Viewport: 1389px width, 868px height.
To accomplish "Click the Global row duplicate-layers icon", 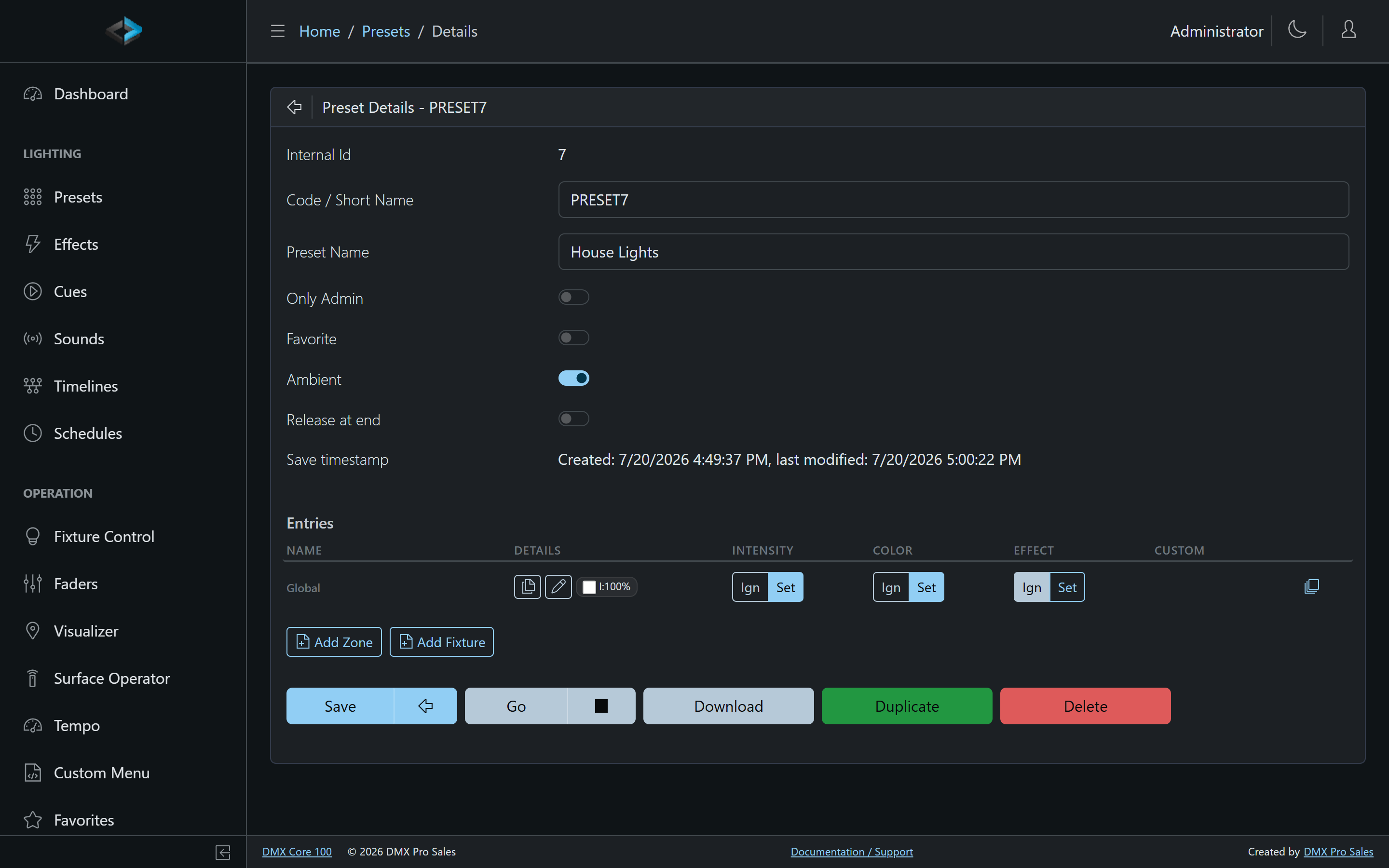I will click(x=1311, y=587).
